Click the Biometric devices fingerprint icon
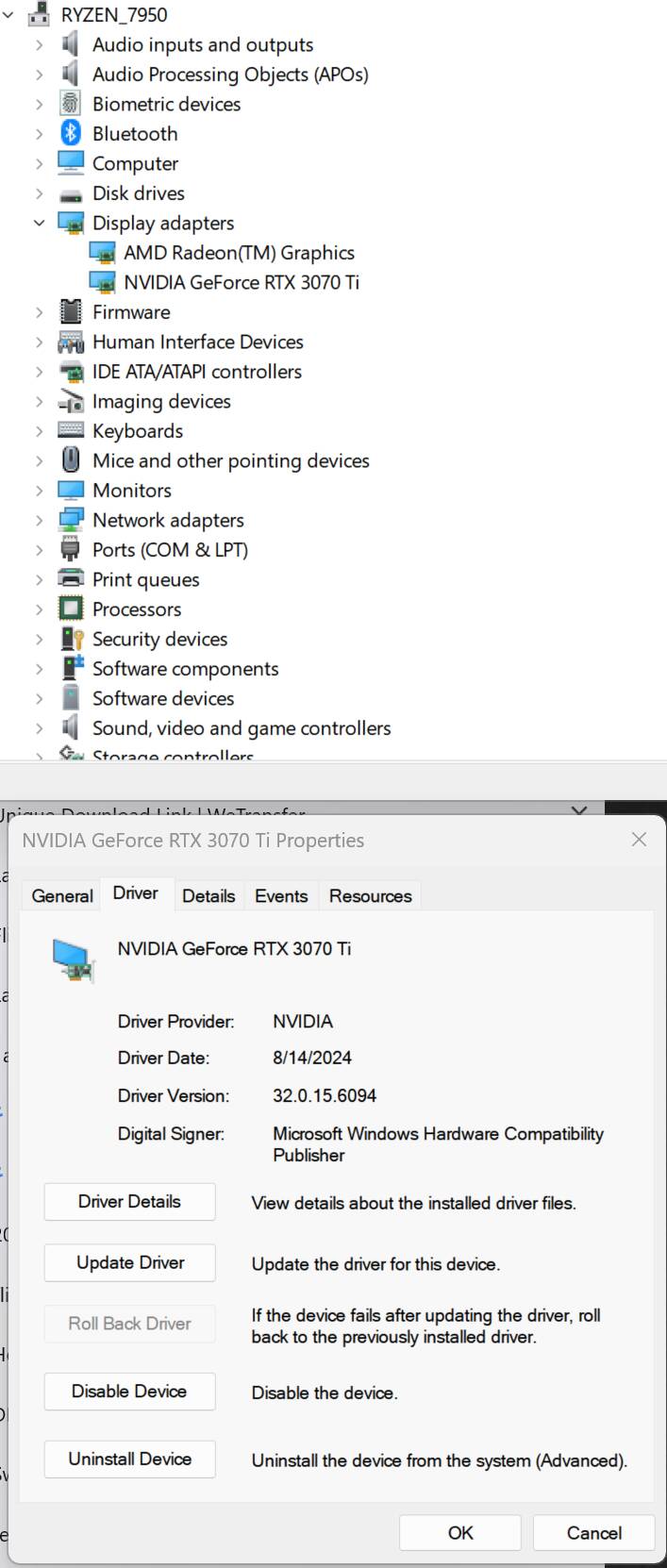This screenshot has width=667, height=1568. click(71, 104)
